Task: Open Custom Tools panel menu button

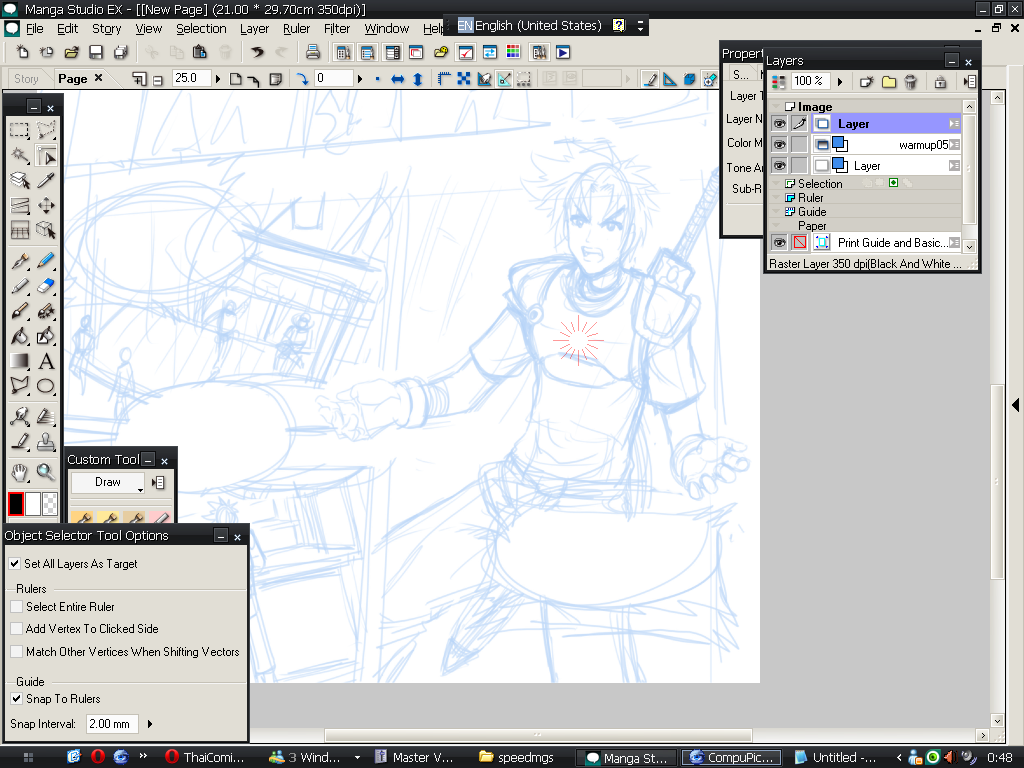Action: (158, 483)
